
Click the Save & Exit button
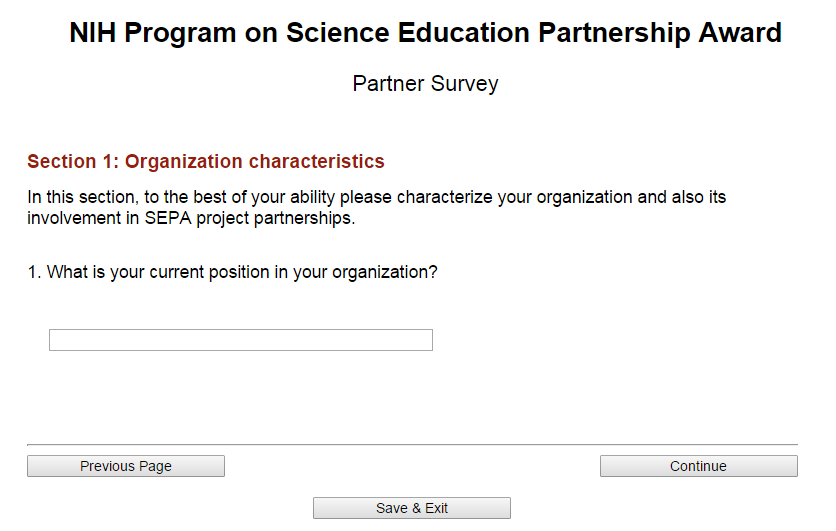412,508
